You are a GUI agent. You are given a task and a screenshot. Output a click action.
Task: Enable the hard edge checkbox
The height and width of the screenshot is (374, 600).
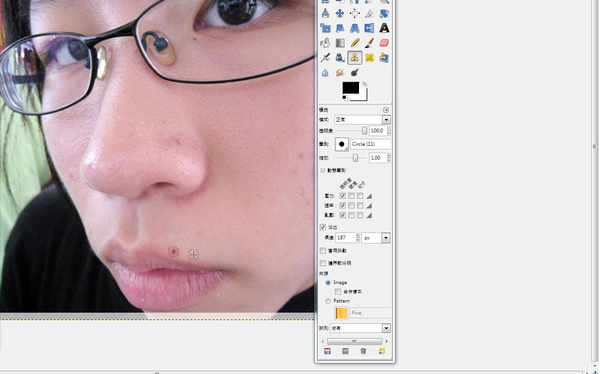pyautogui.click(x=323, y=263)
